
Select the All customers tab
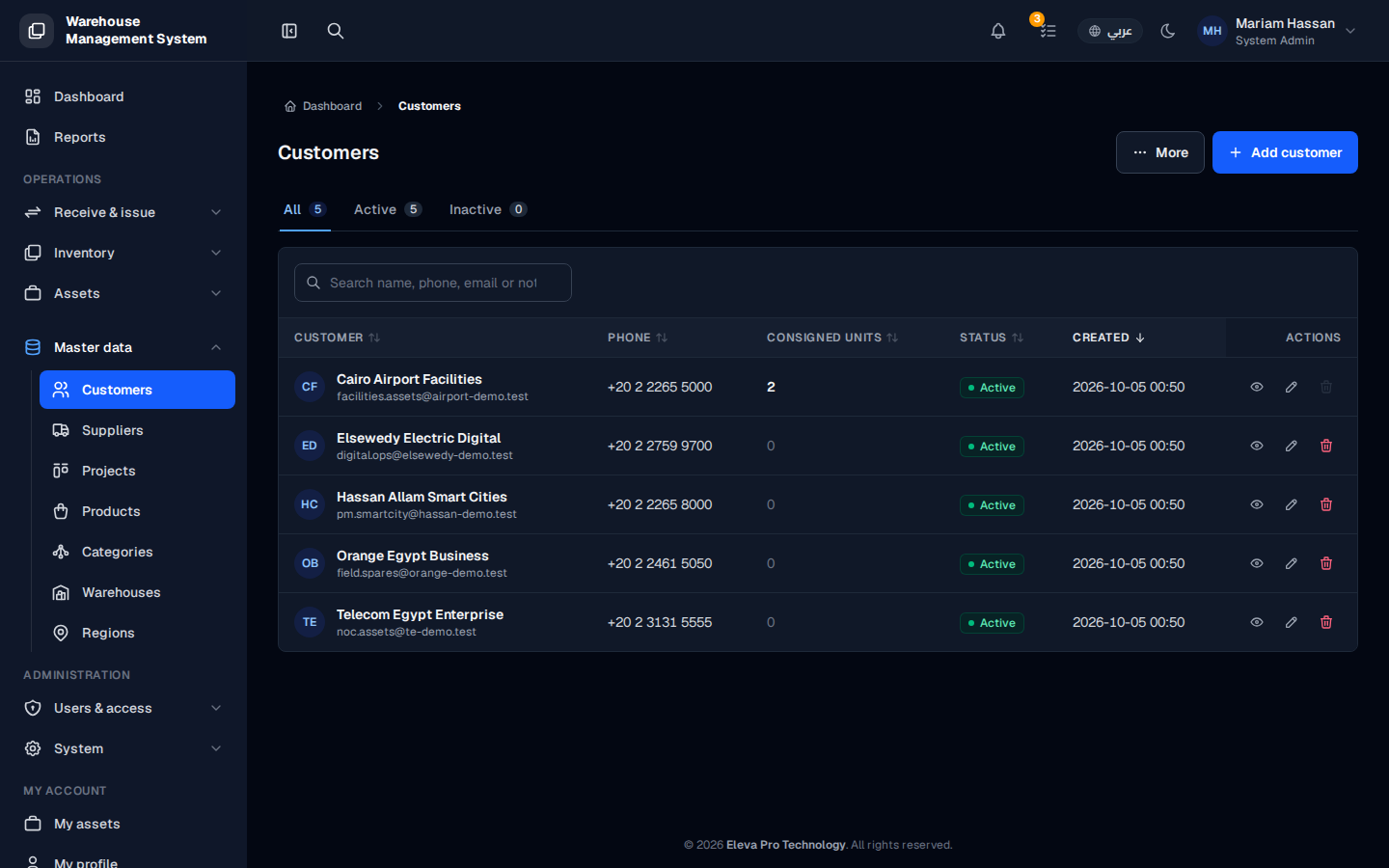[x=305, y=209]
